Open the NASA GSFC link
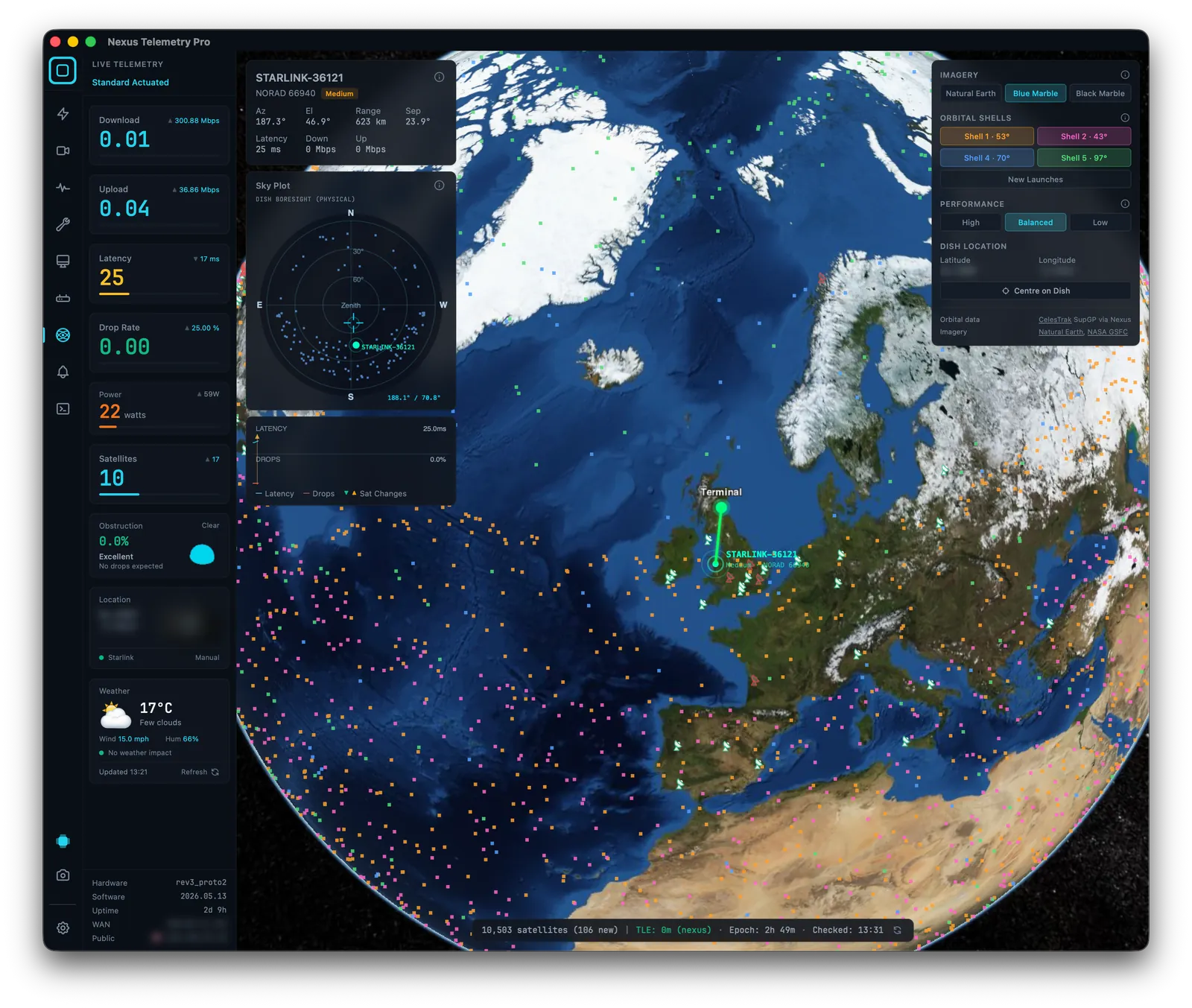1192x1008 pixels. point(1107,332)
